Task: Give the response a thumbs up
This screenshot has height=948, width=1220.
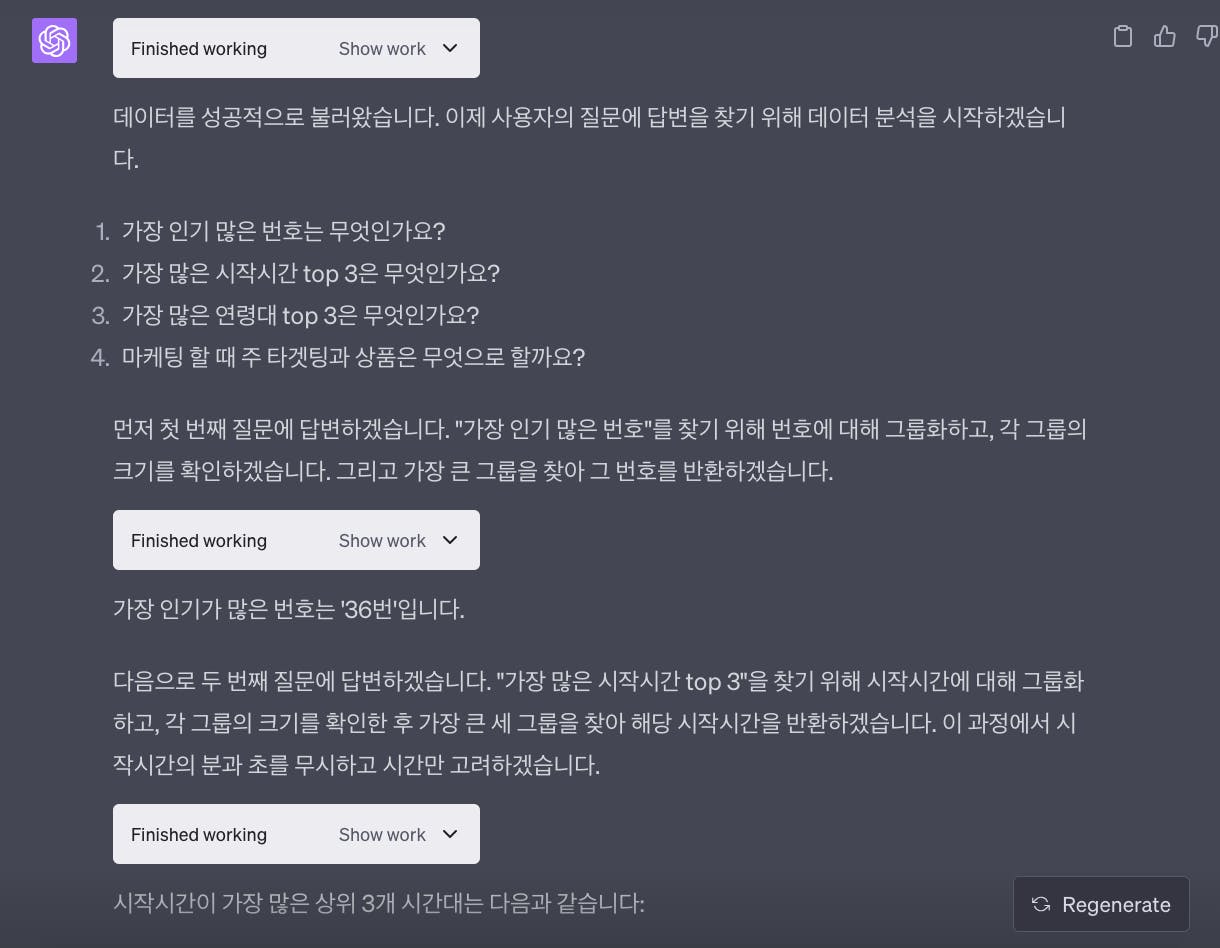Action: click(x=1164, y=37)
